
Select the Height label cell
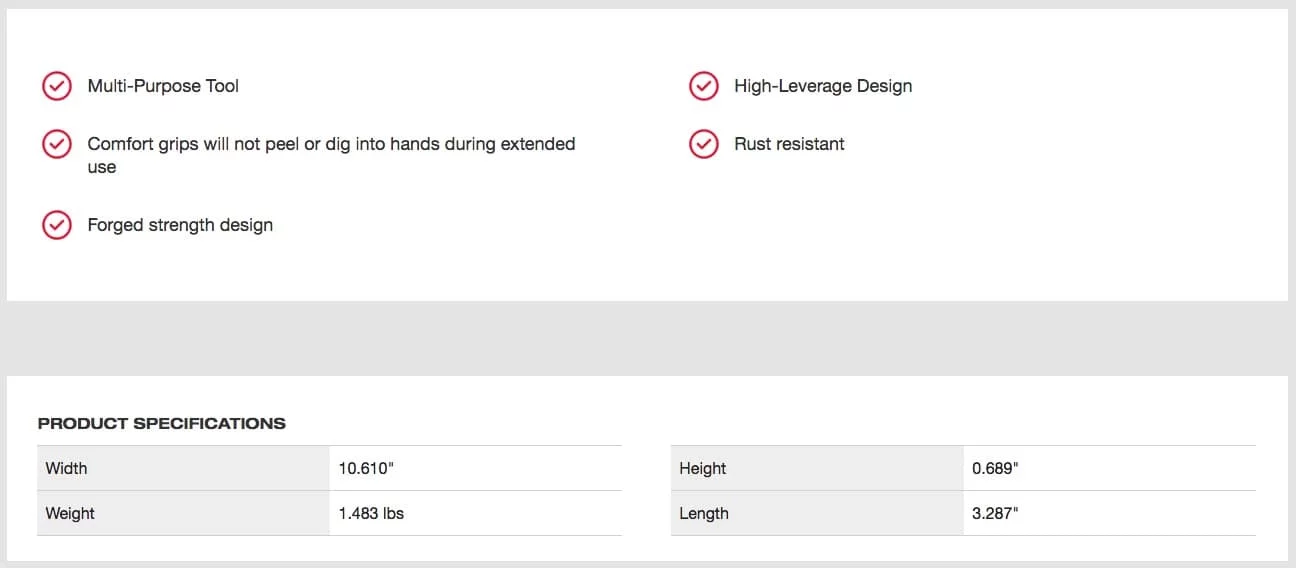point(703,468)
